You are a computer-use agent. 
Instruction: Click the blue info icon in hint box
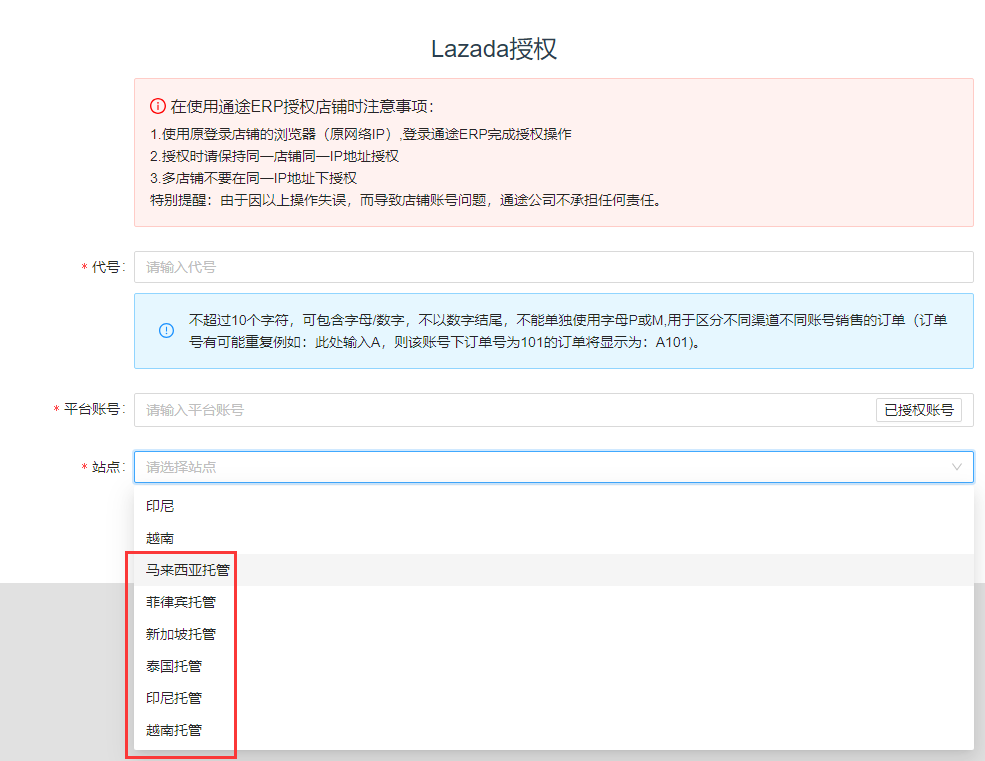click(x=166, y=331)
